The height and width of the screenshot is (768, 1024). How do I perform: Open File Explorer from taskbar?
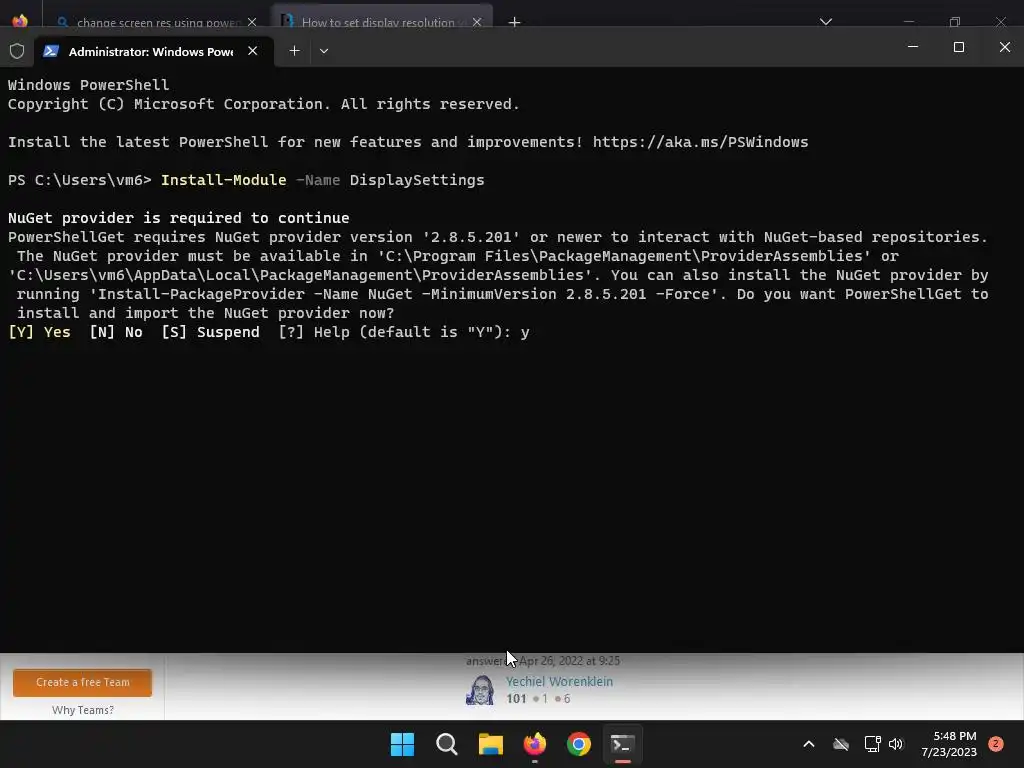(490, 744)
